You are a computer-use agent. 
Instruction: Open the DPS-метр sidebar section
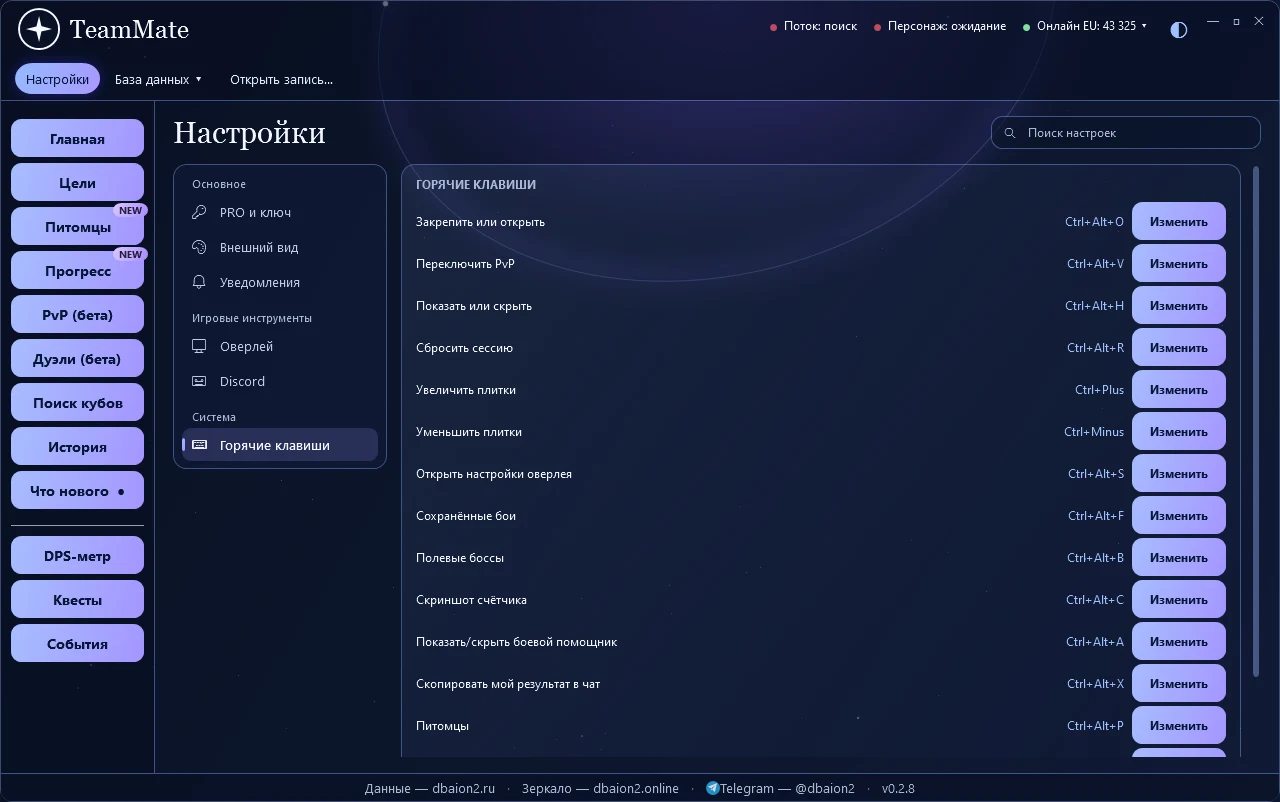tap(77, 556)
